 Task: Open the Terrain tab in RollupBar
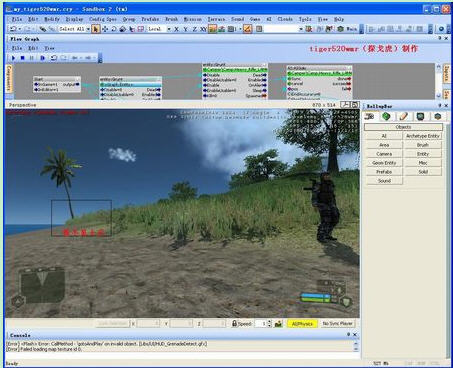pyautogui.click(x=386, y=116)
